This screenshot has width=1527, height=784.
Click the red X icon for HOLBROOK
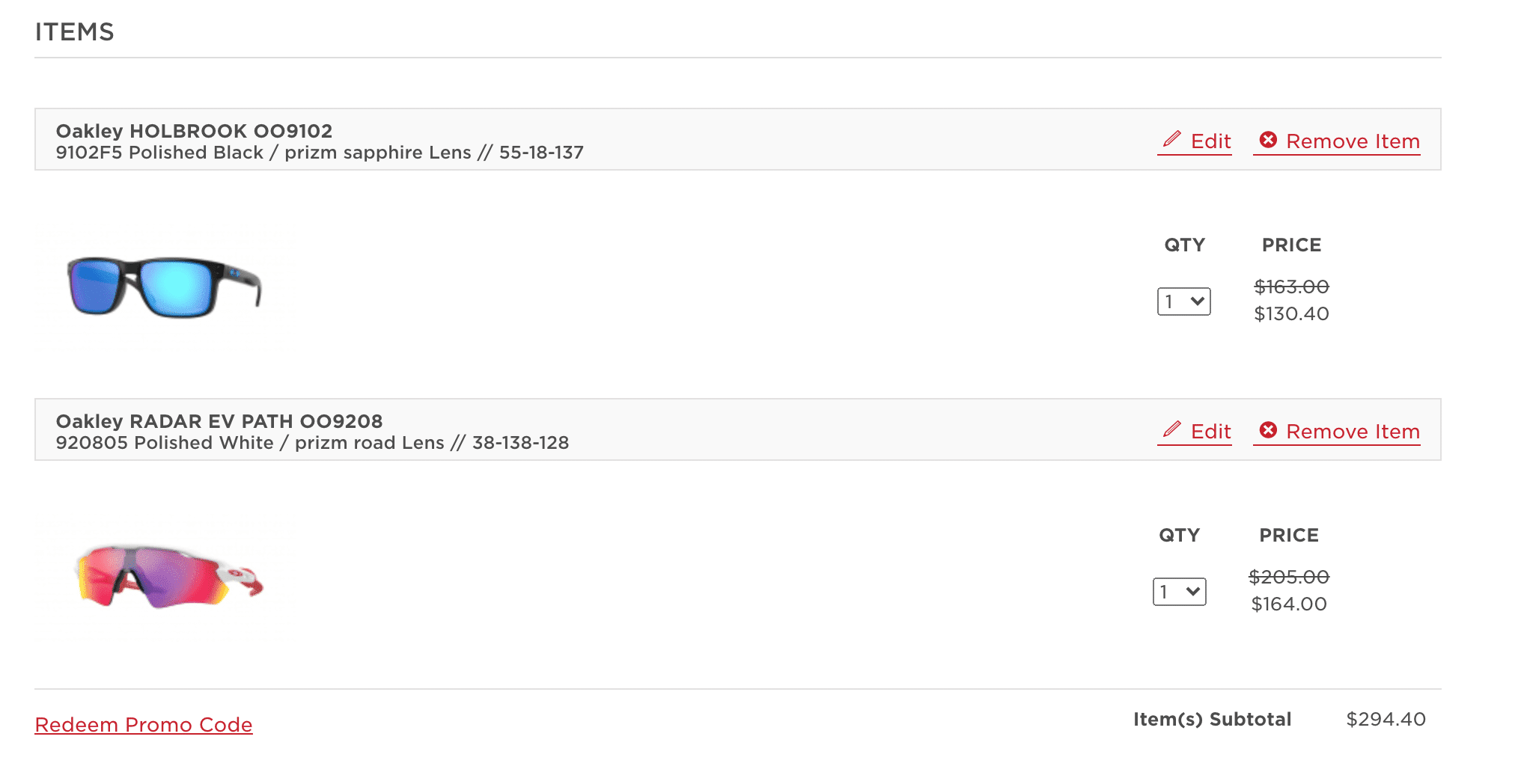point(1268,140)
